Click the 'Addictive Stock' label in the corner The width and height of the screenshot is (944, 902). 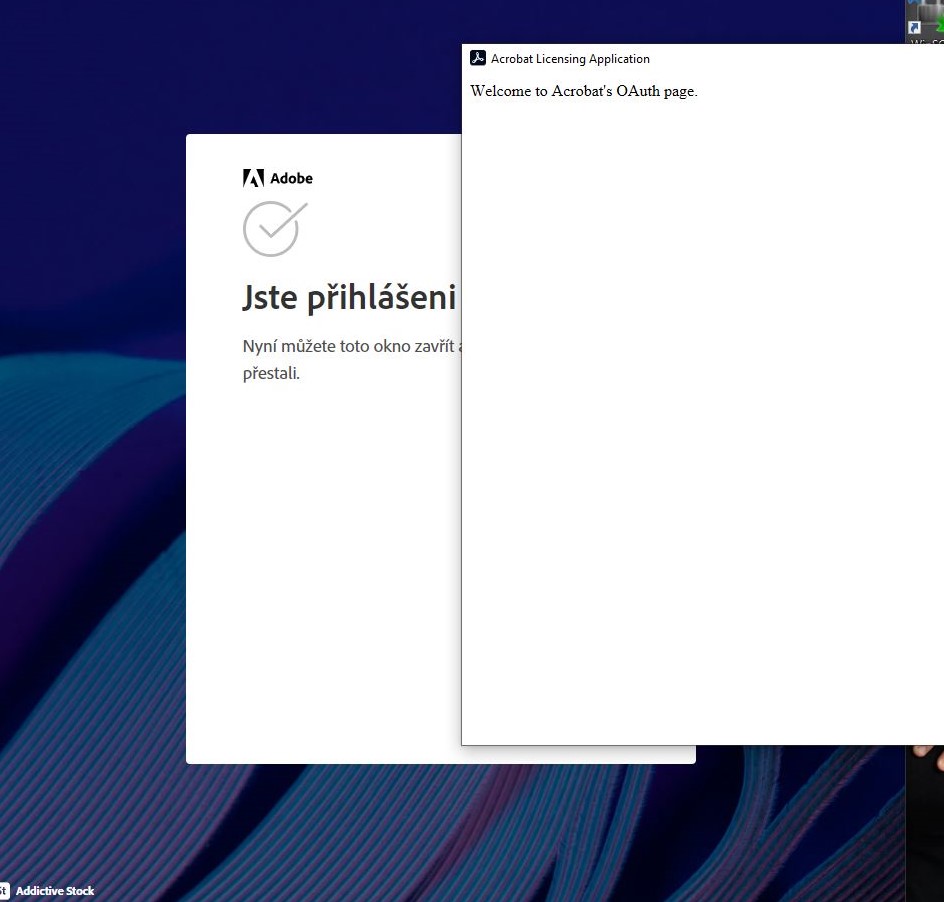pyautogui.click(x=55, y=890)
